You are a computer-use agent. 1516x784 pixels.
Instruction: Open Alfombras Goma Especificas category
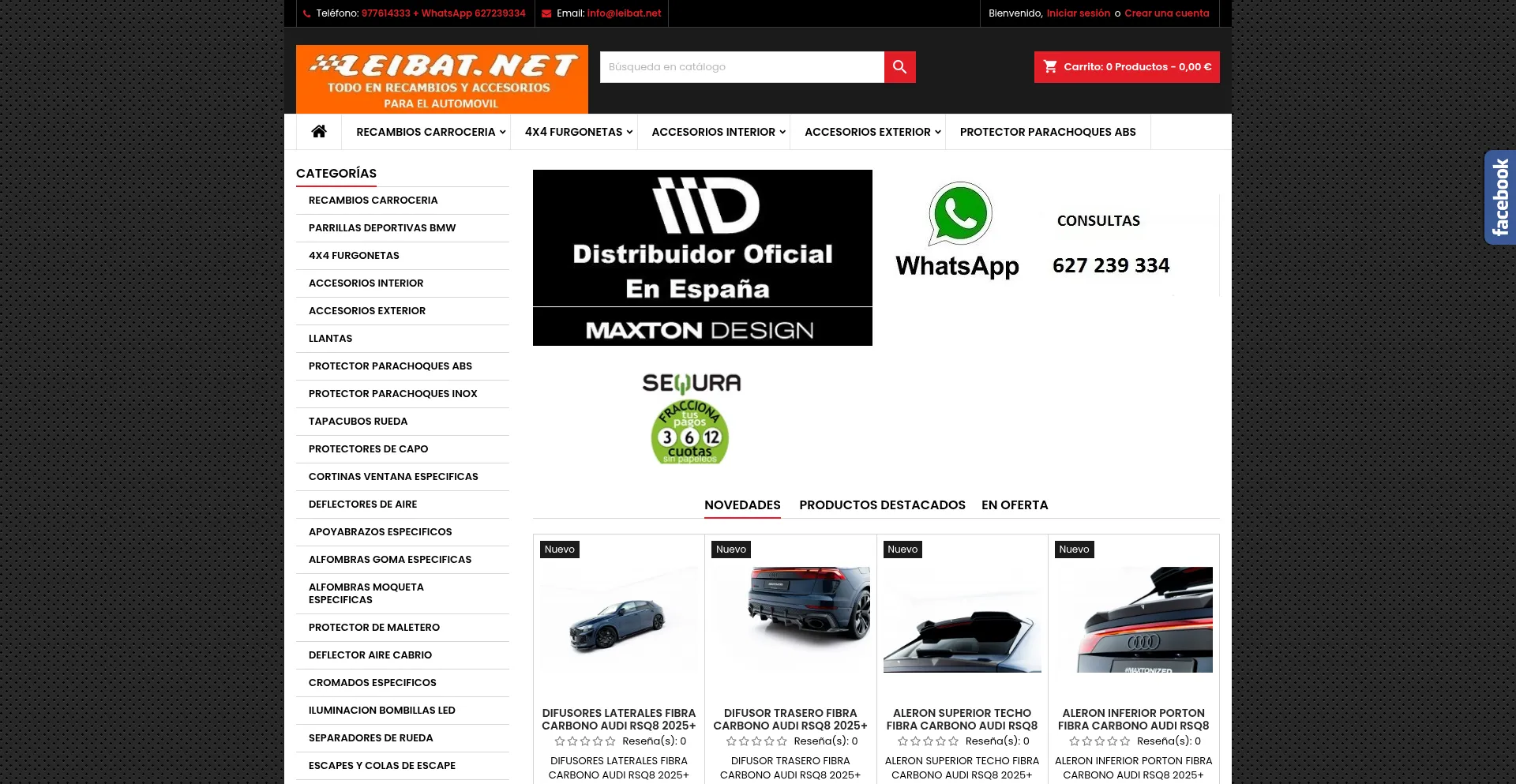[x=390, y=560]
